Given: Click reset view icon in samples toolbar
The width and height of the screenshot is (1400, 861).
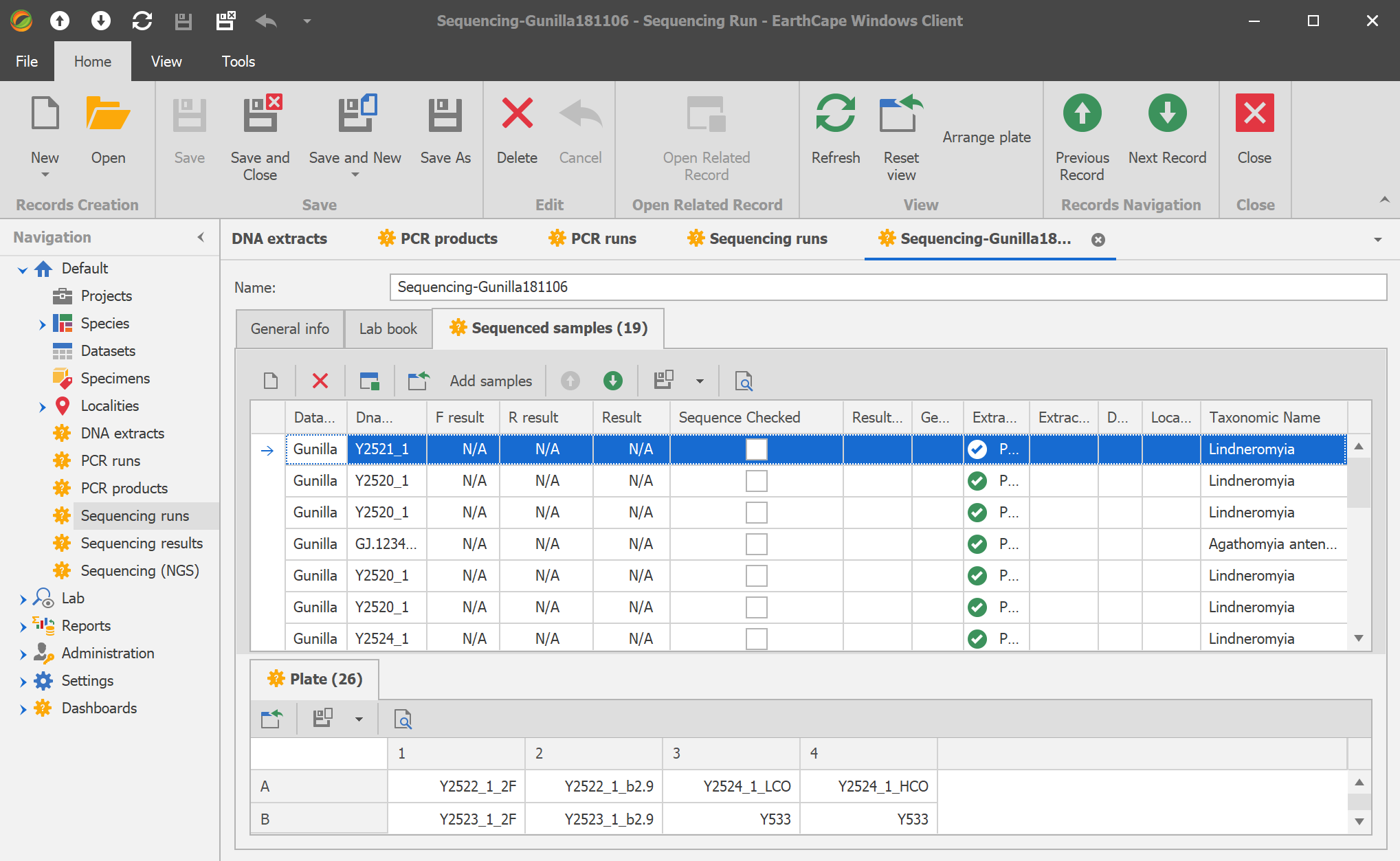Looking at the screenshot, I should point(419,381).
